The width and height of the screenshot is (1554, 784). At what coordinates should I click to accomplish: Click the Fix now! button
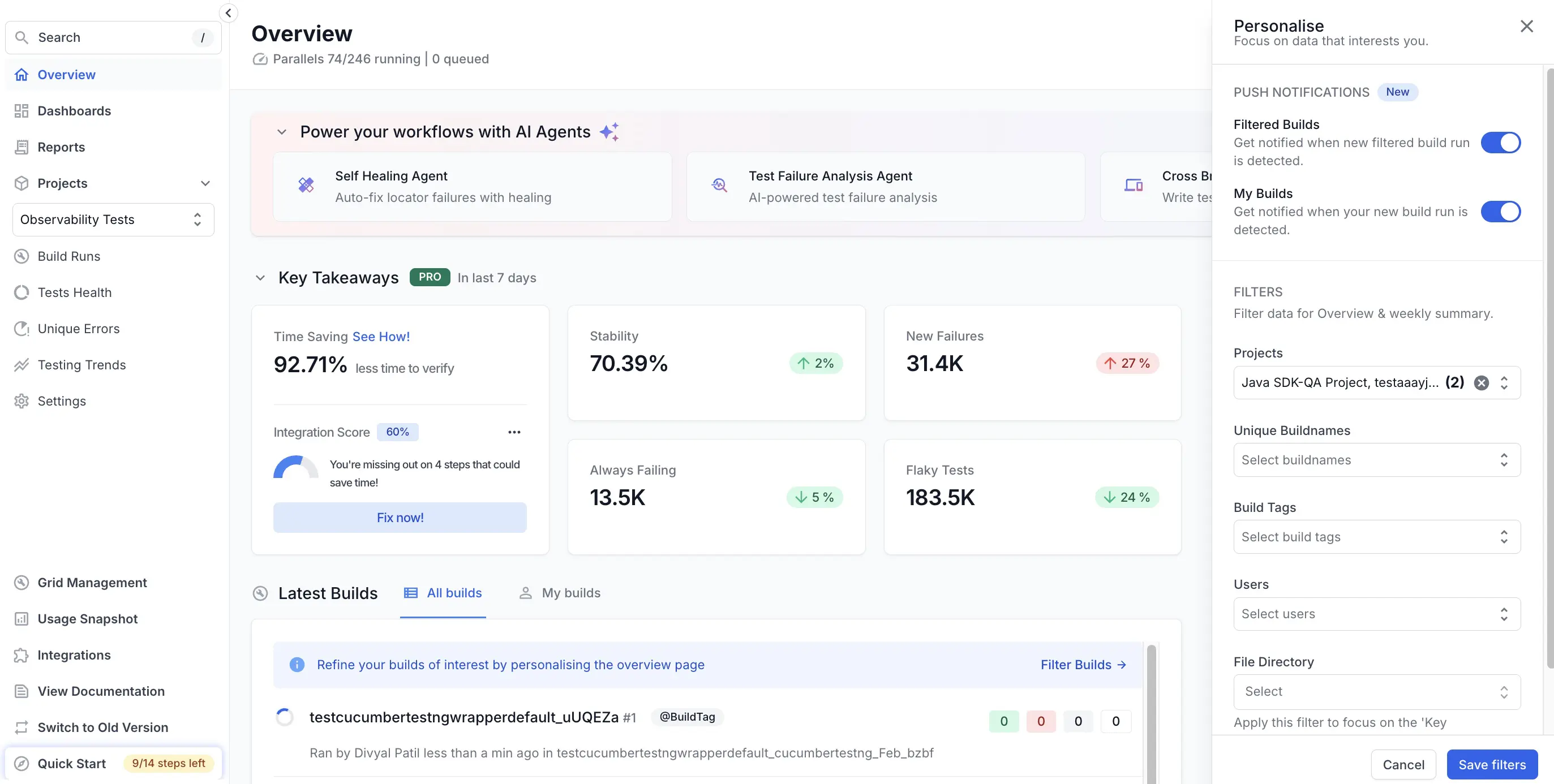pyautogui.click(x=400, y=517)
